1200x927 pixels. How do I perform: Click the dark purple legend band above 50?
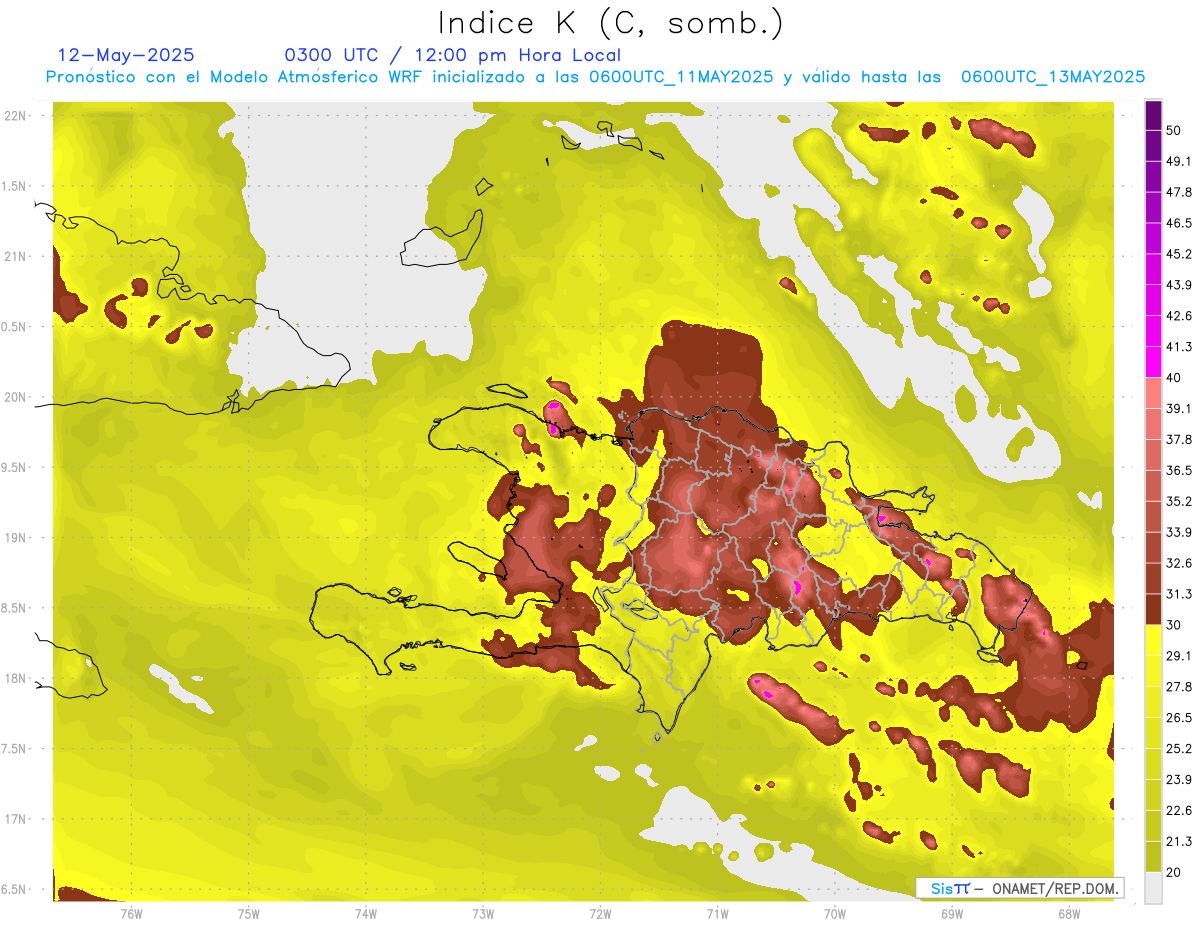1153,115
